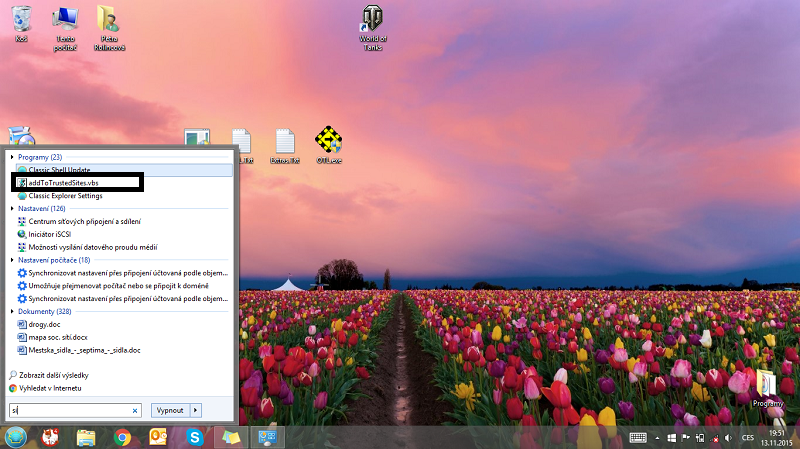Screen dimensions: 800x449
Task: Switch the CES input language indicator
Action: coord(747,438)
